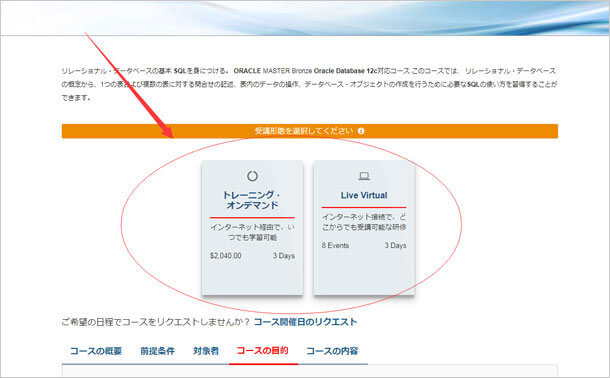Click 3 Days in the on-demand card
This screenshot has height=378, width=610.
pos(284,256)
